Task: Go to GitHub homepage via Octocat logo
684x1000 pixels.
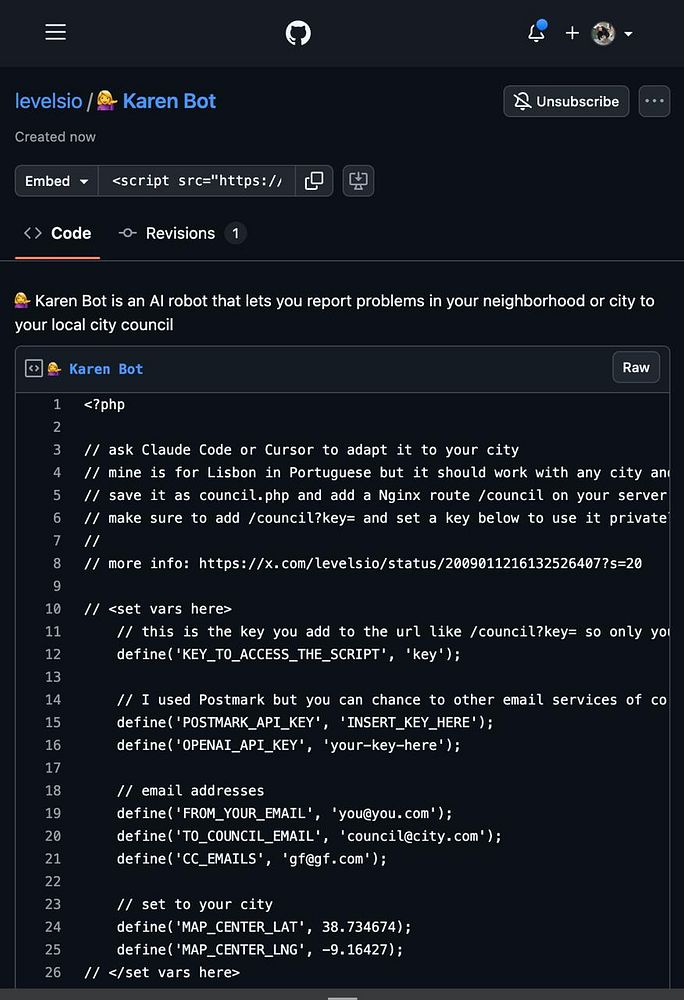Action: click(298, 33)
